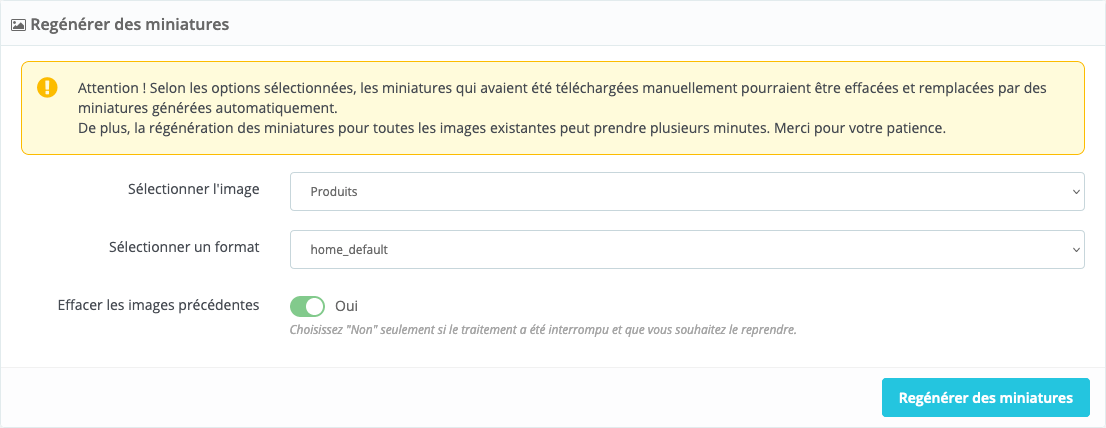Open the format dropdown showing home_default
Viewport: 1106px width, 428px height.
coord(687,249)
